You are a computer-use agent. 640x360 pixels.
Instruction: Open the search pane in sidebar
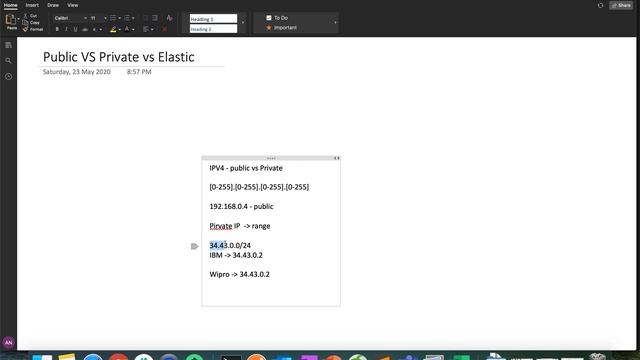click(8, 61)
